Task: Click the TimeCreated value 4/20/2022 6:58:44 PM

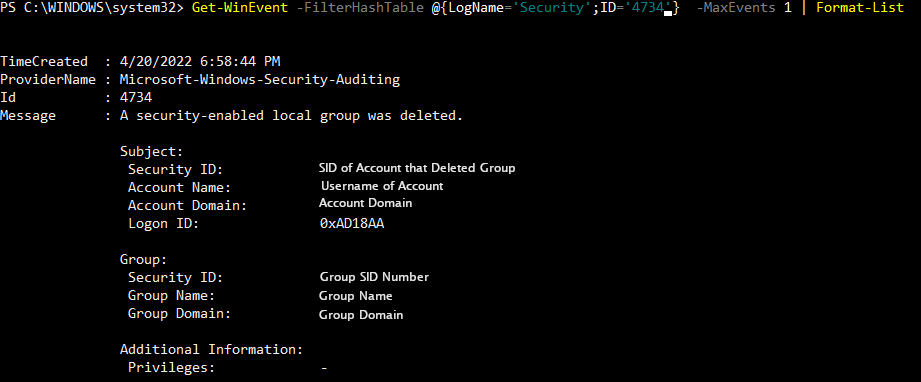Action: [200, 62]
